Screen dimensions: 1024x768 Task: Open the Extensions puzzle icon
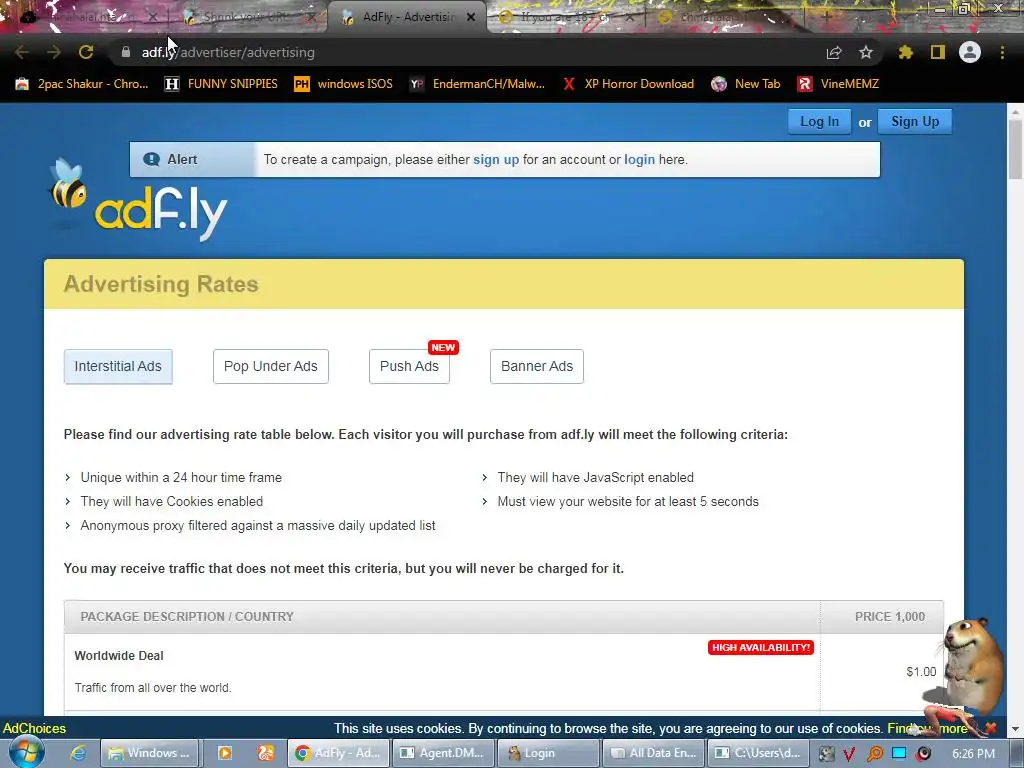tap(905, 52)
